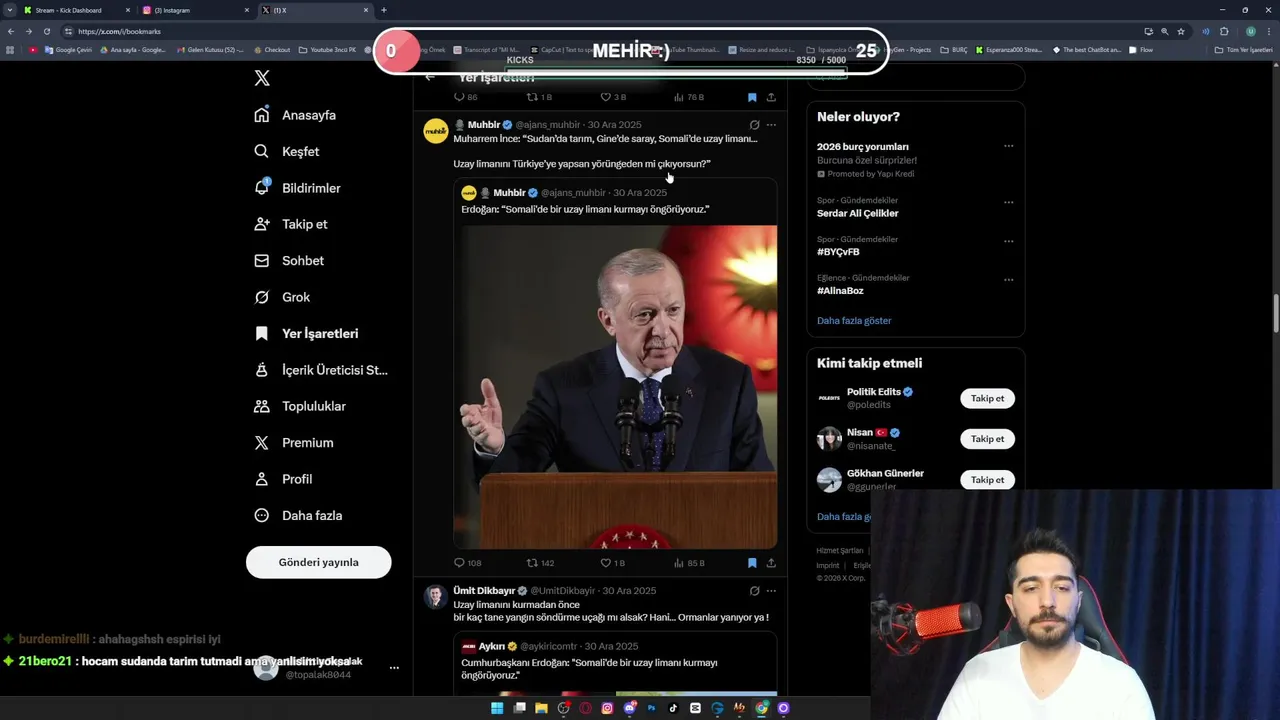Open the more options for the Serdar Ali Çelikler trend
The width and height of the screenshot is (1280, 720).
click(x=1008, y=202)
